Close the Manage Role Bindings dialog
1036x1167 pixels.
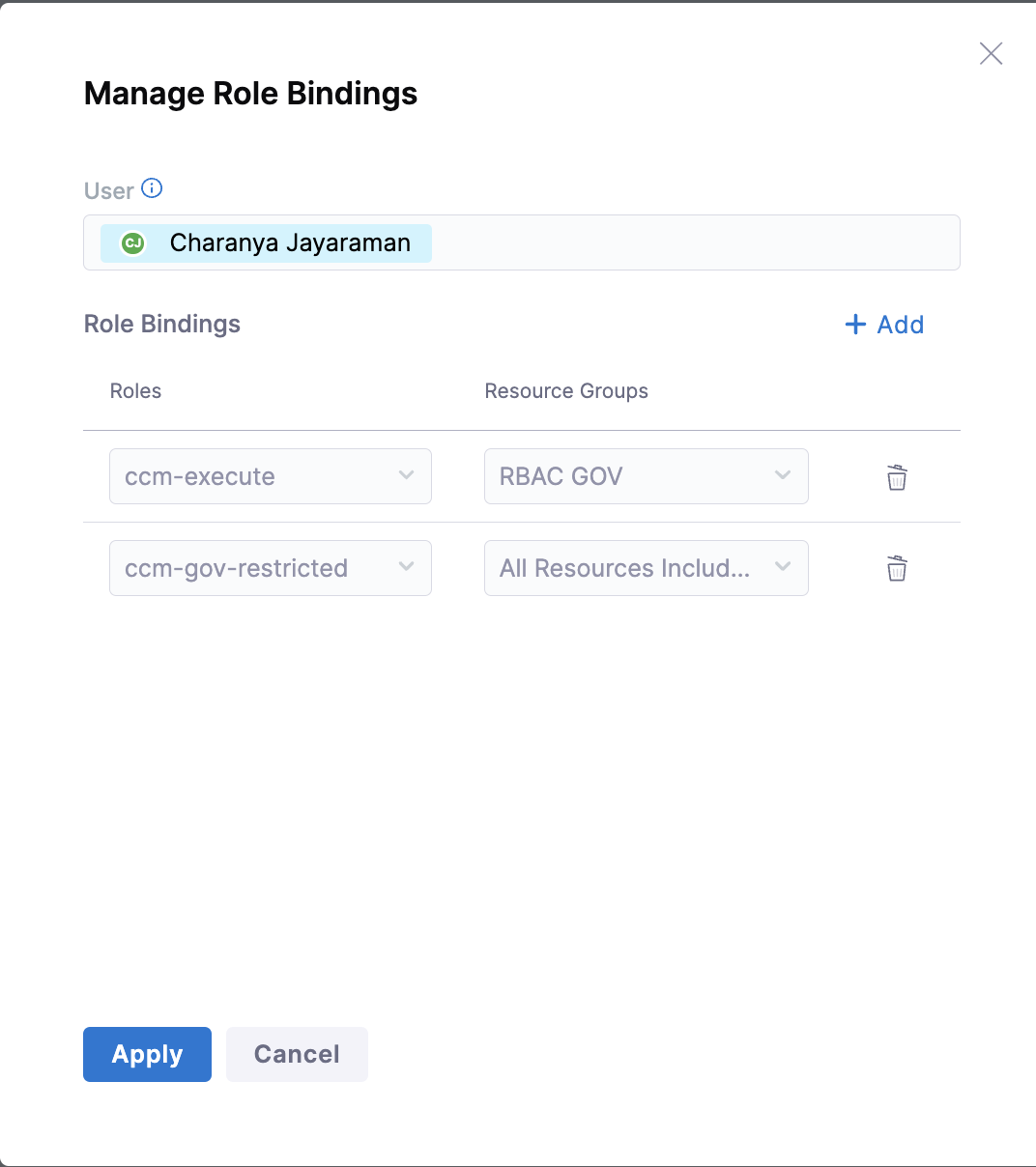(991, 54)
